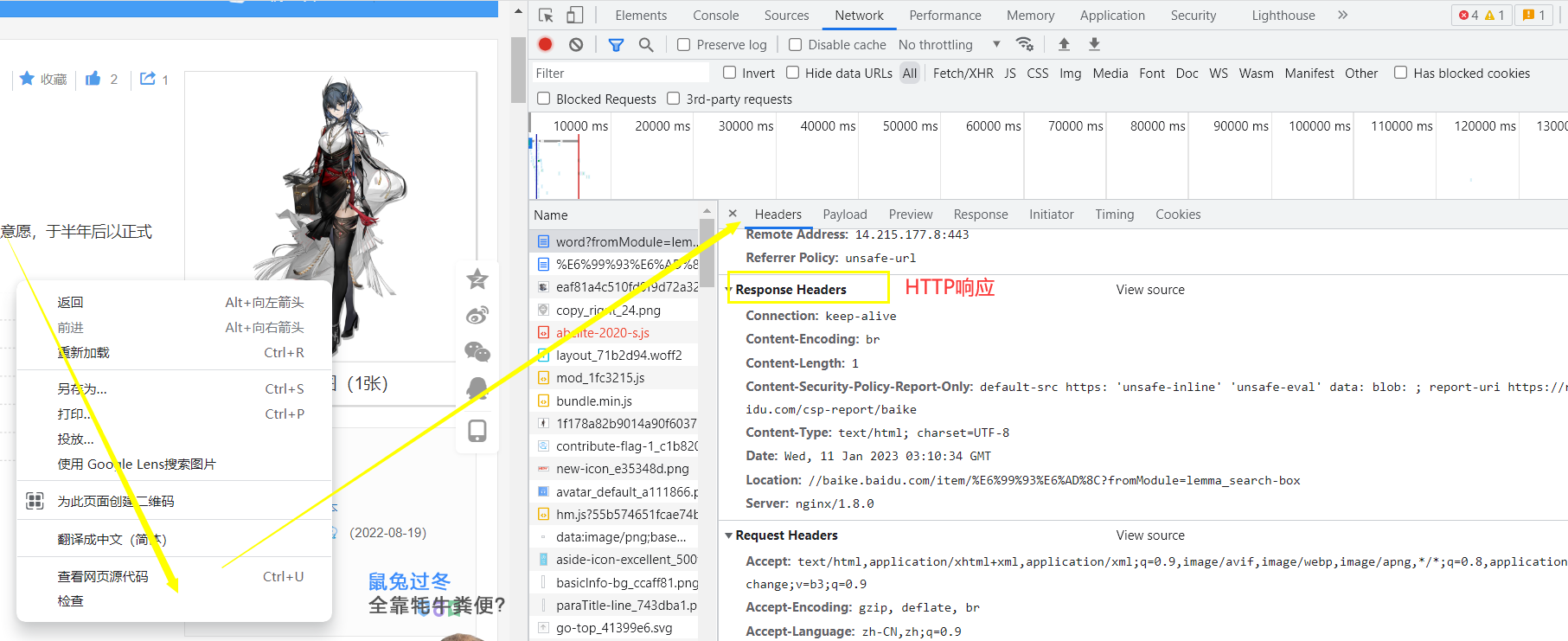Choose 查看网页源代码 in context menu
The height and width of the screenshot is (641, 1568).
[174, 576]
